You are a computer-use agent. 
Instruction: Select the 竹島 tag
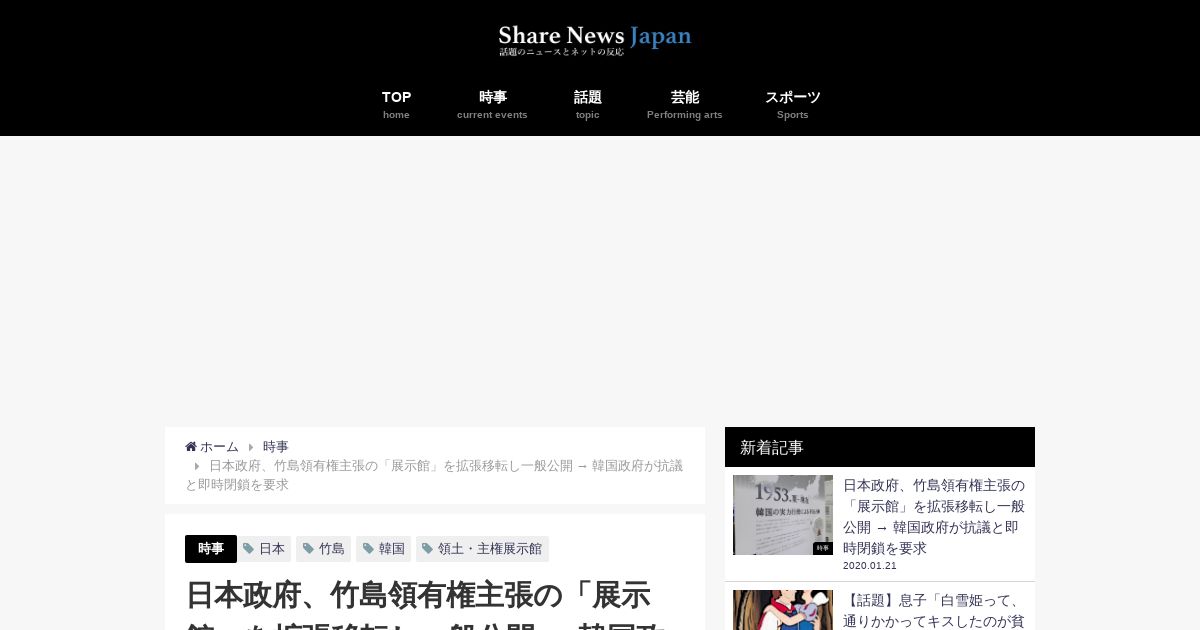pos(323,549)
